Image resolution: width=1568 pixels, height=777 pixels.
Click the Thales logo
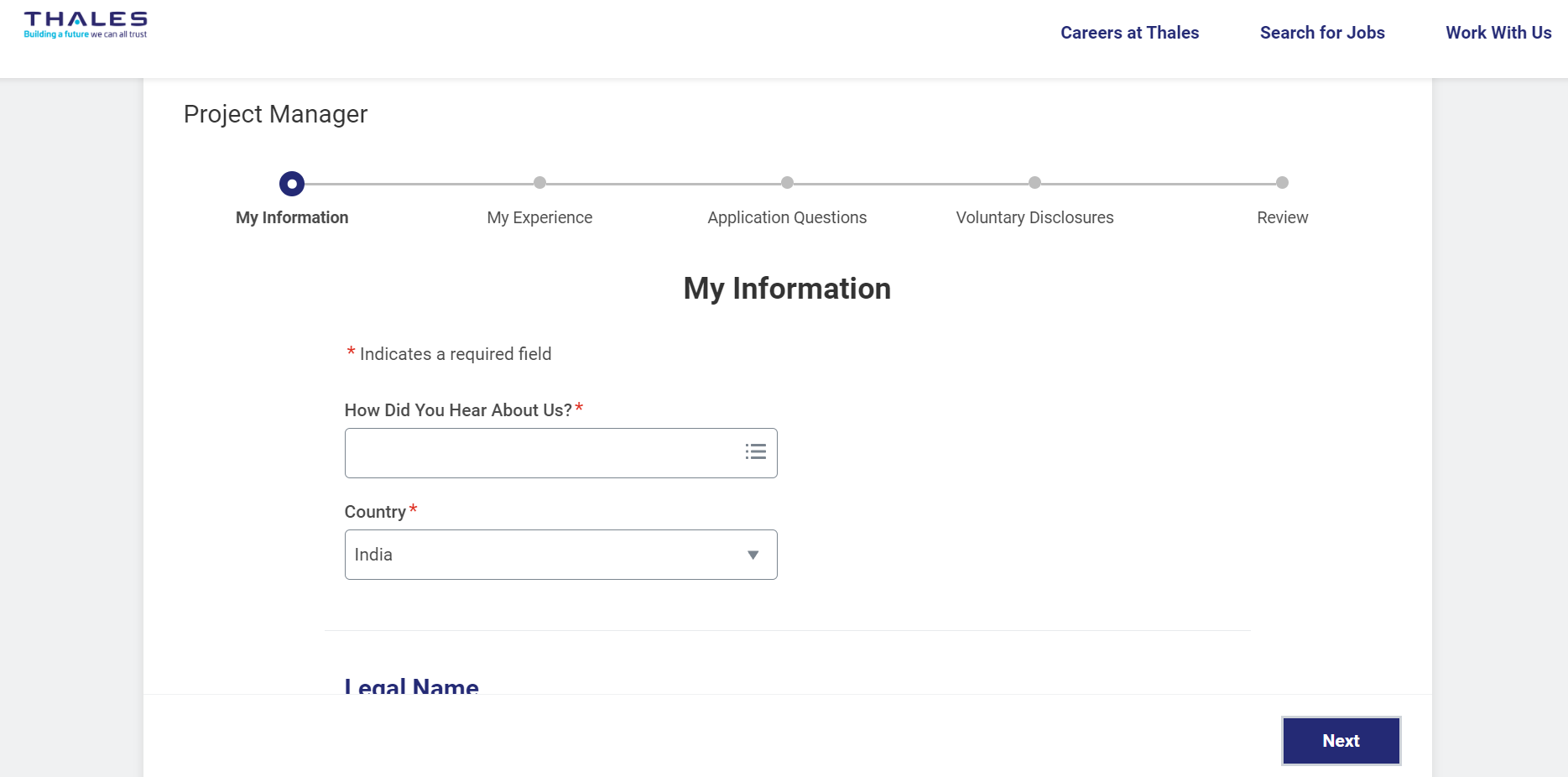coord(86,25)
